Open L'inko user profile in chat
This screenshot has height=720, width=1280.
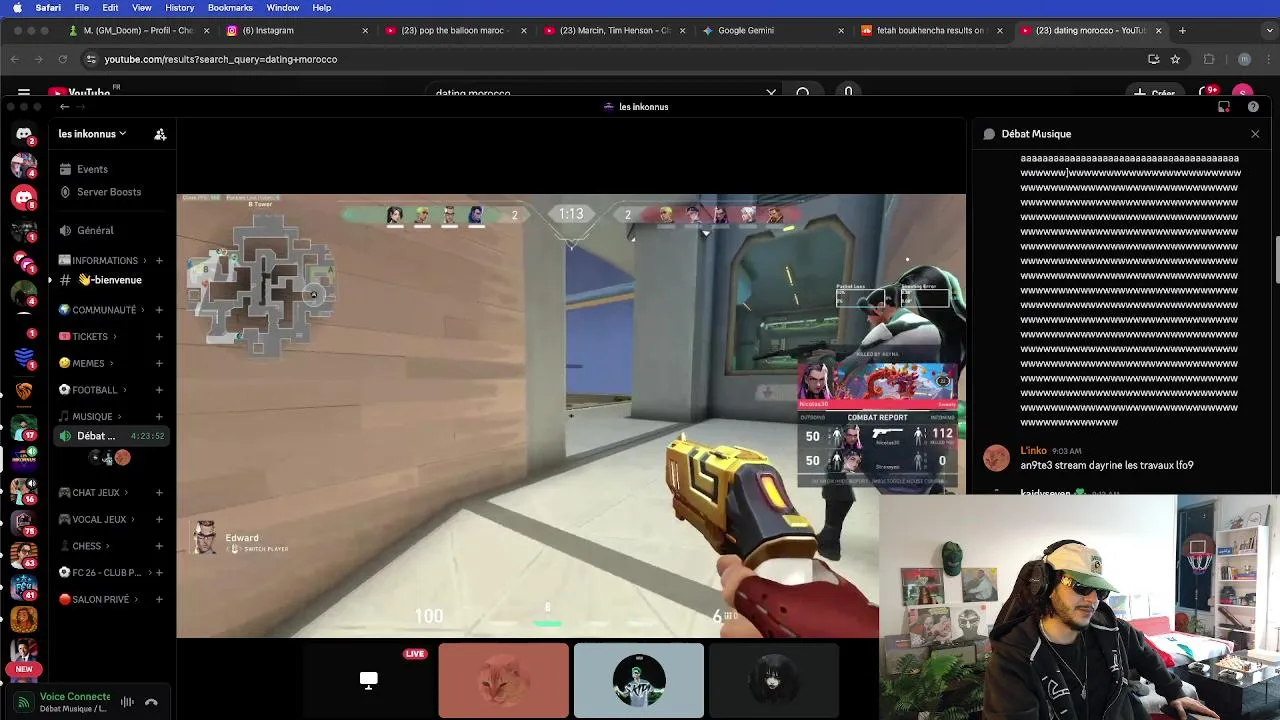pyautogui.click(x=1033, y=451)
